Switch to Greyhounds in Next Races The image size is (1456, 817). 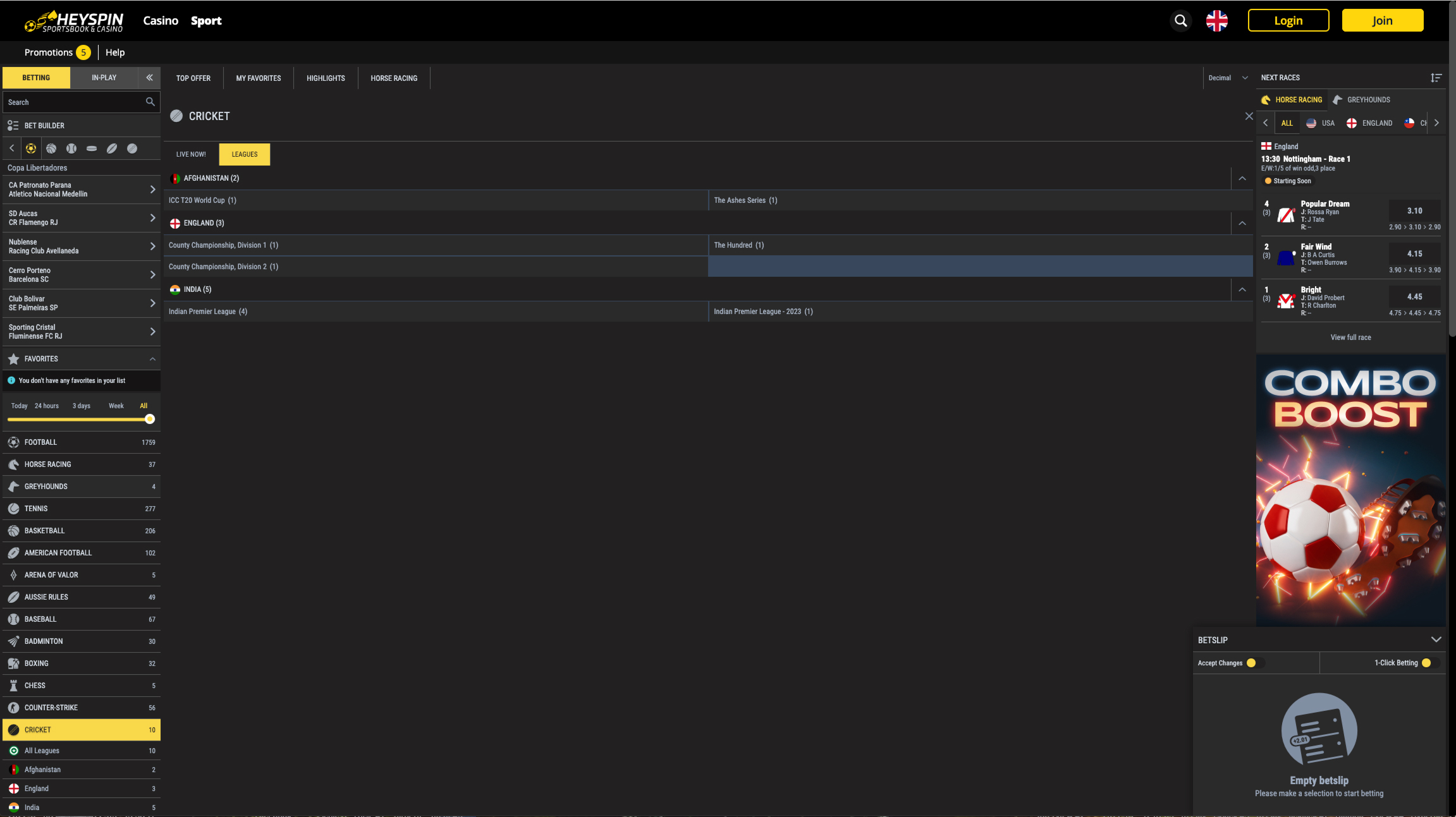pyautogui.click(x=1362, y=100)
